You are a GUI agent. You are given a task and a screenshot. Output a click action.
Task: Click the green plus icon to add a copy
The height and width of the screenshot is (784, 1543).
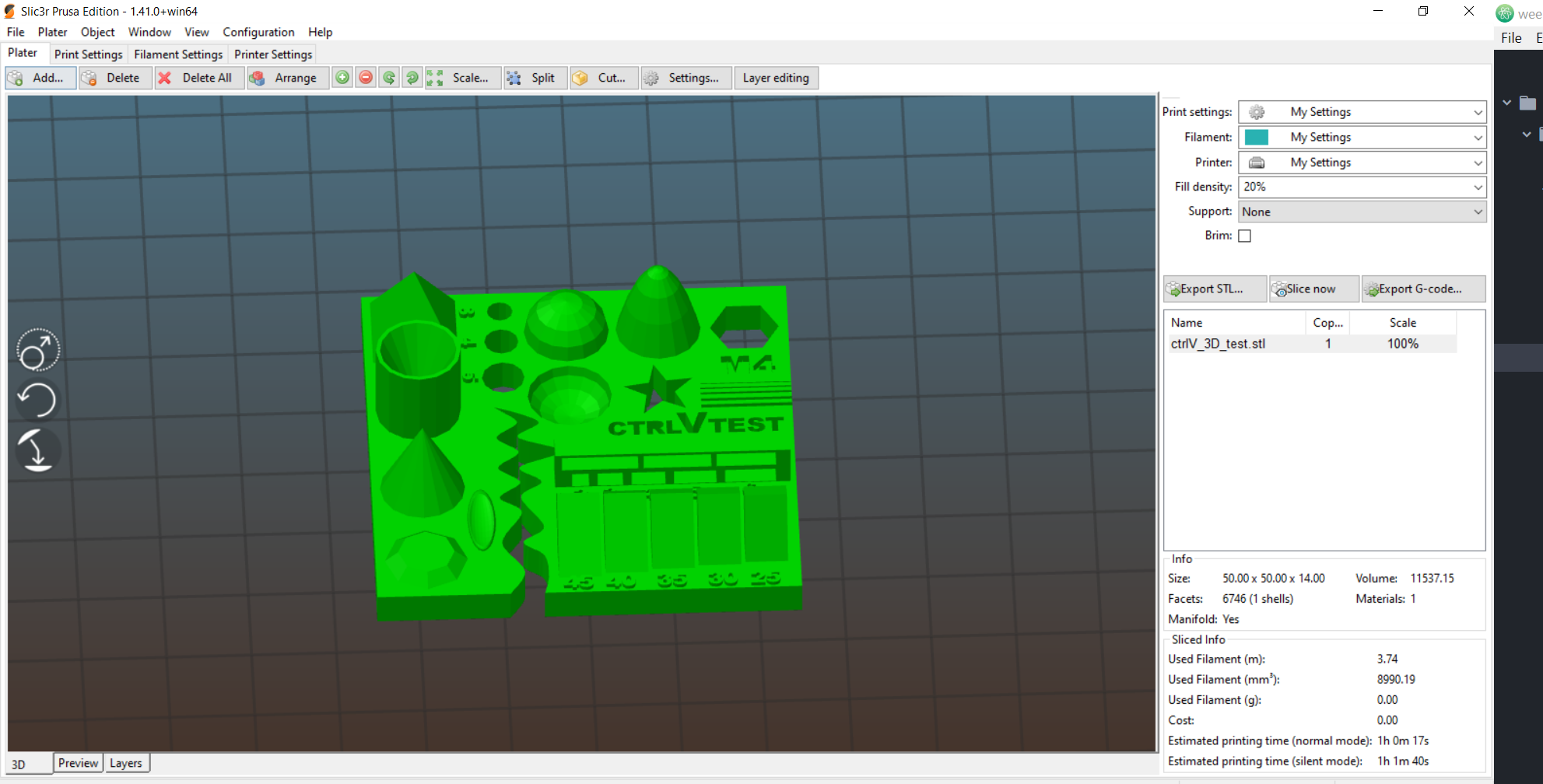(342, 78)
